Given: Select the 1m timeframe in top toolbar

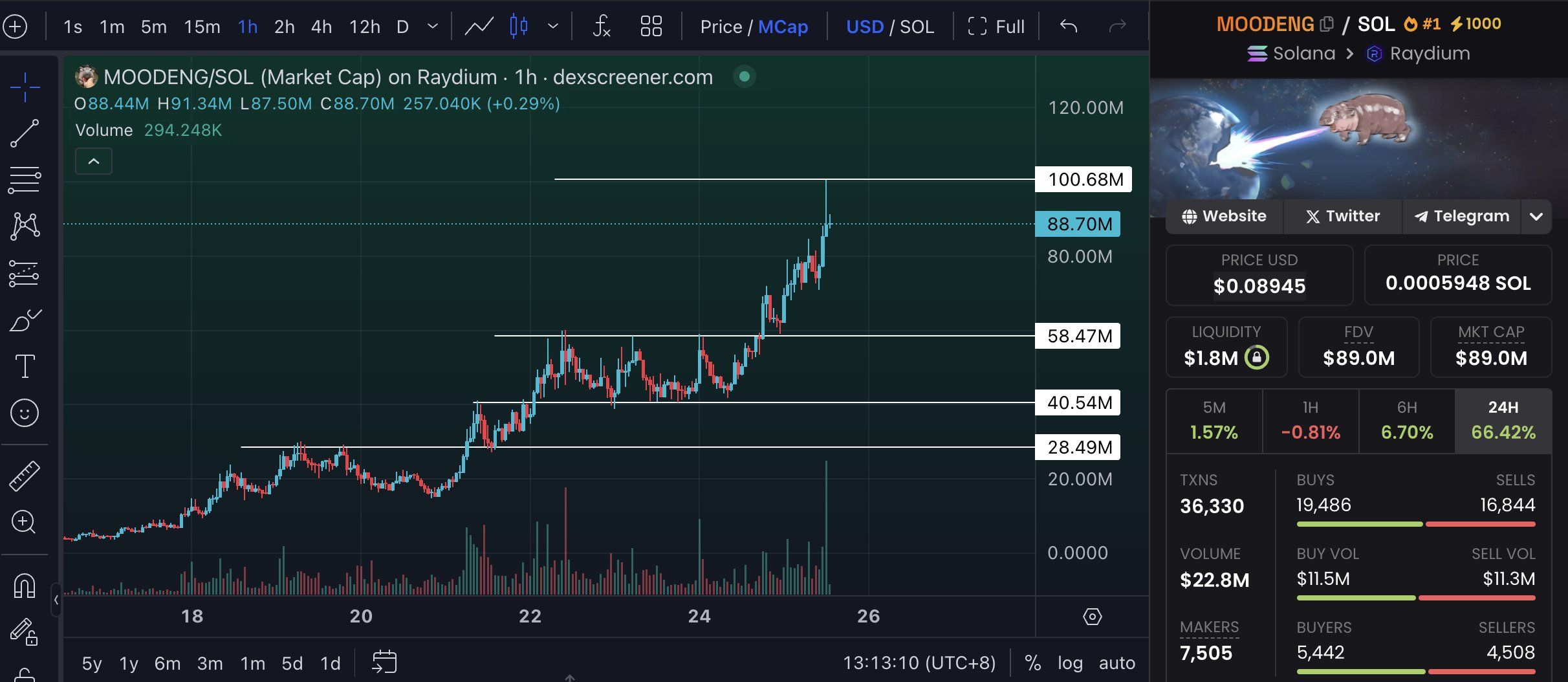Looking at the screenshot, I should 112,27.
